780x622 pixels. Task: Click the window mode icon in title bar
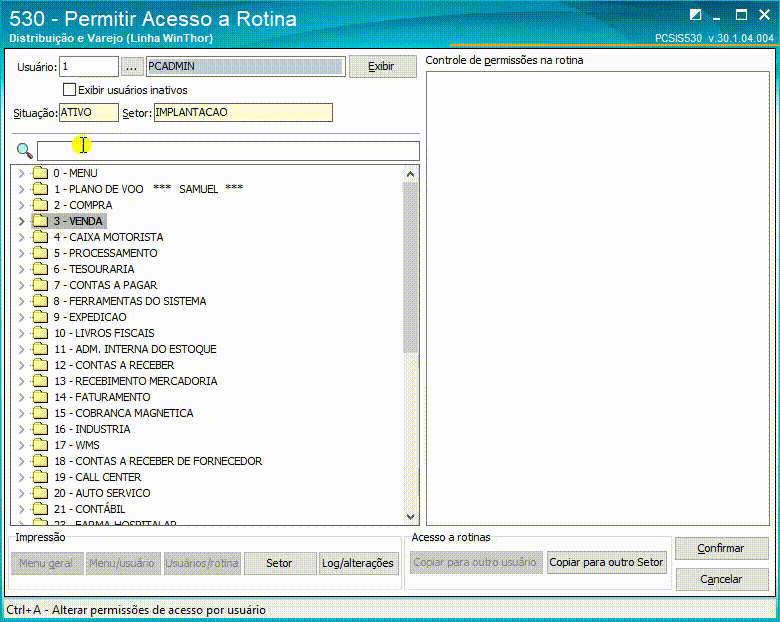[695, 15]
